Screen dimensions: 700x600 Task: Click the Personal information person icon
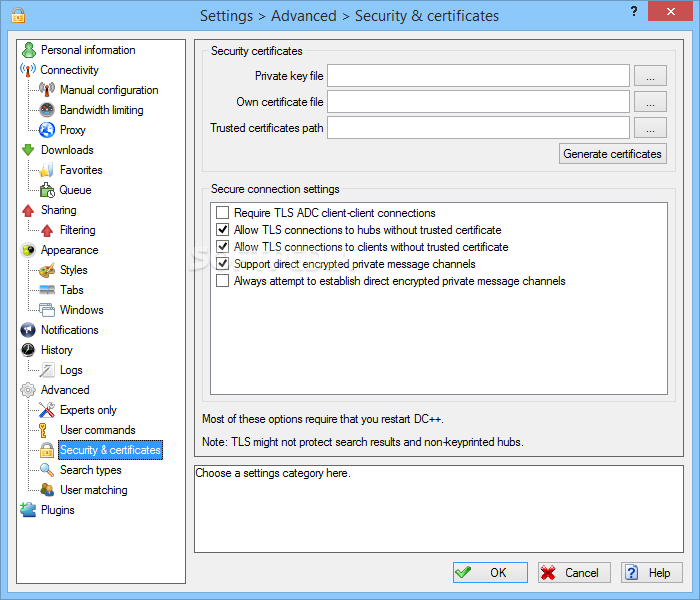(x=29, y=50)
